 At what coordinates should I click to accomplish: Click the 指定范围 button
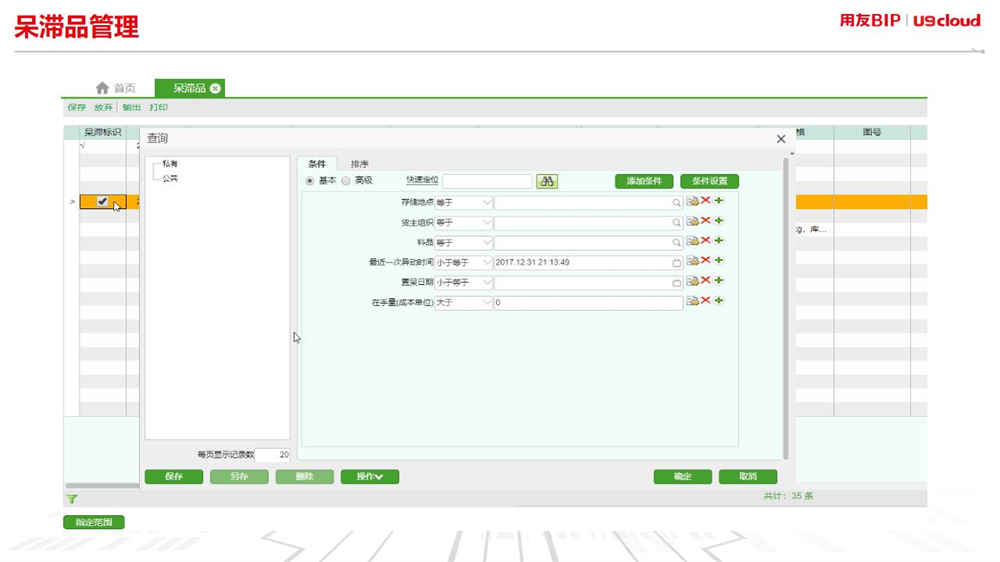[x=94, y=522]
